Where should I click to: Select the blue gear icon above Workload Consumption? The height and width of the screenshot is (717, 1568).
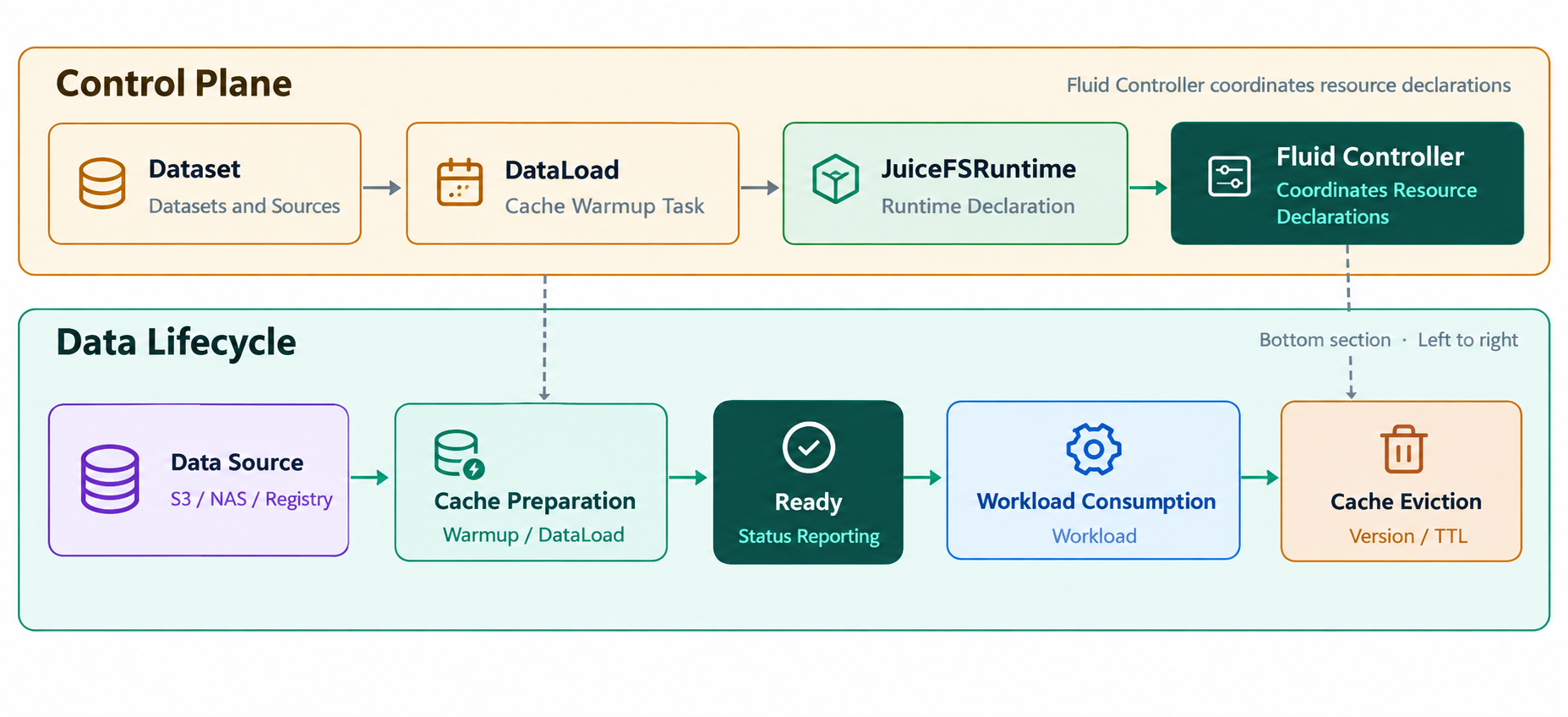coord(1094,449)
